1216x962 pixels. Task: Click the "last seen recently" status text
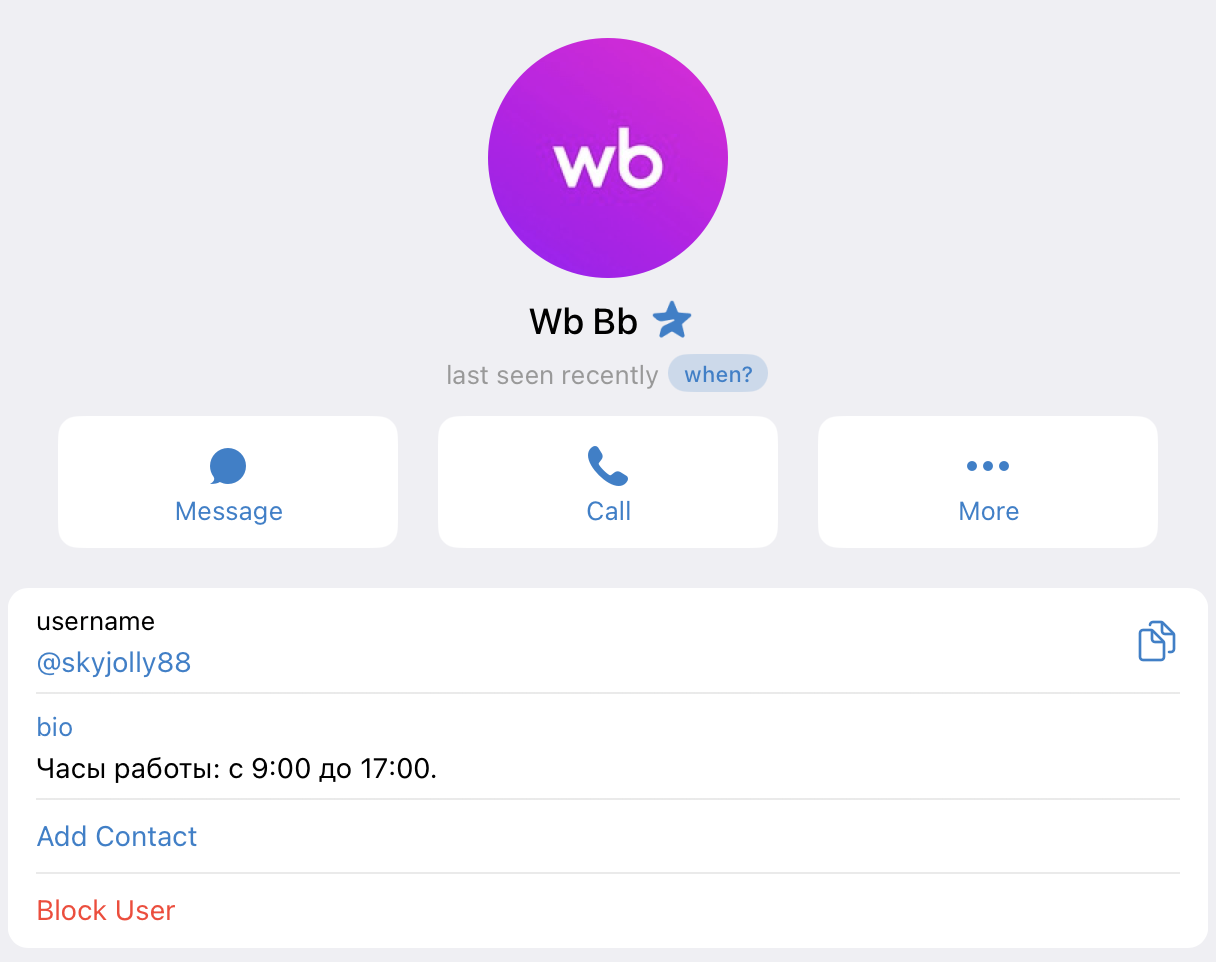point(552,375)
